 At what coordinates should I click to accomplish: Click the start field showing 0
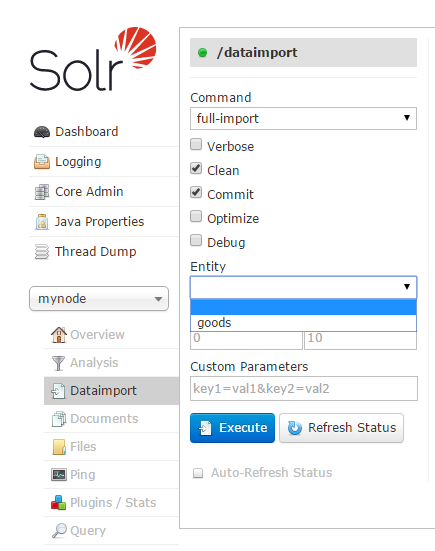click(x=246, y=340)
